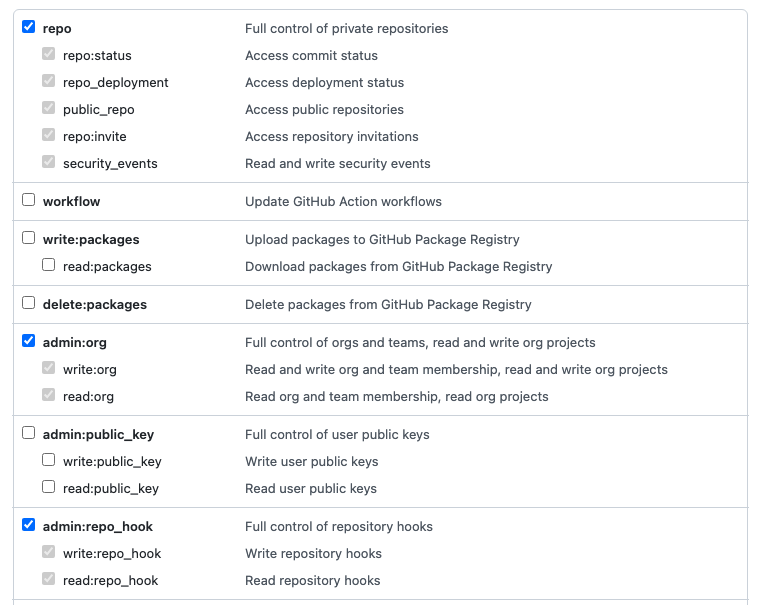
Task: Click the write:repo_hook checkbox
Action: point(49,552)
